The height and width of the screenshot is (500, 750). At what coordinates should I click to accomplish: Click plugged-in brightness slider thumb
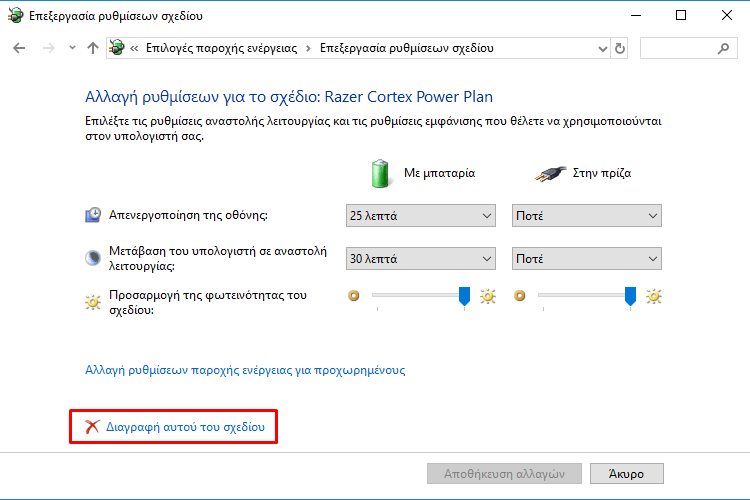[x=630, y=296]
